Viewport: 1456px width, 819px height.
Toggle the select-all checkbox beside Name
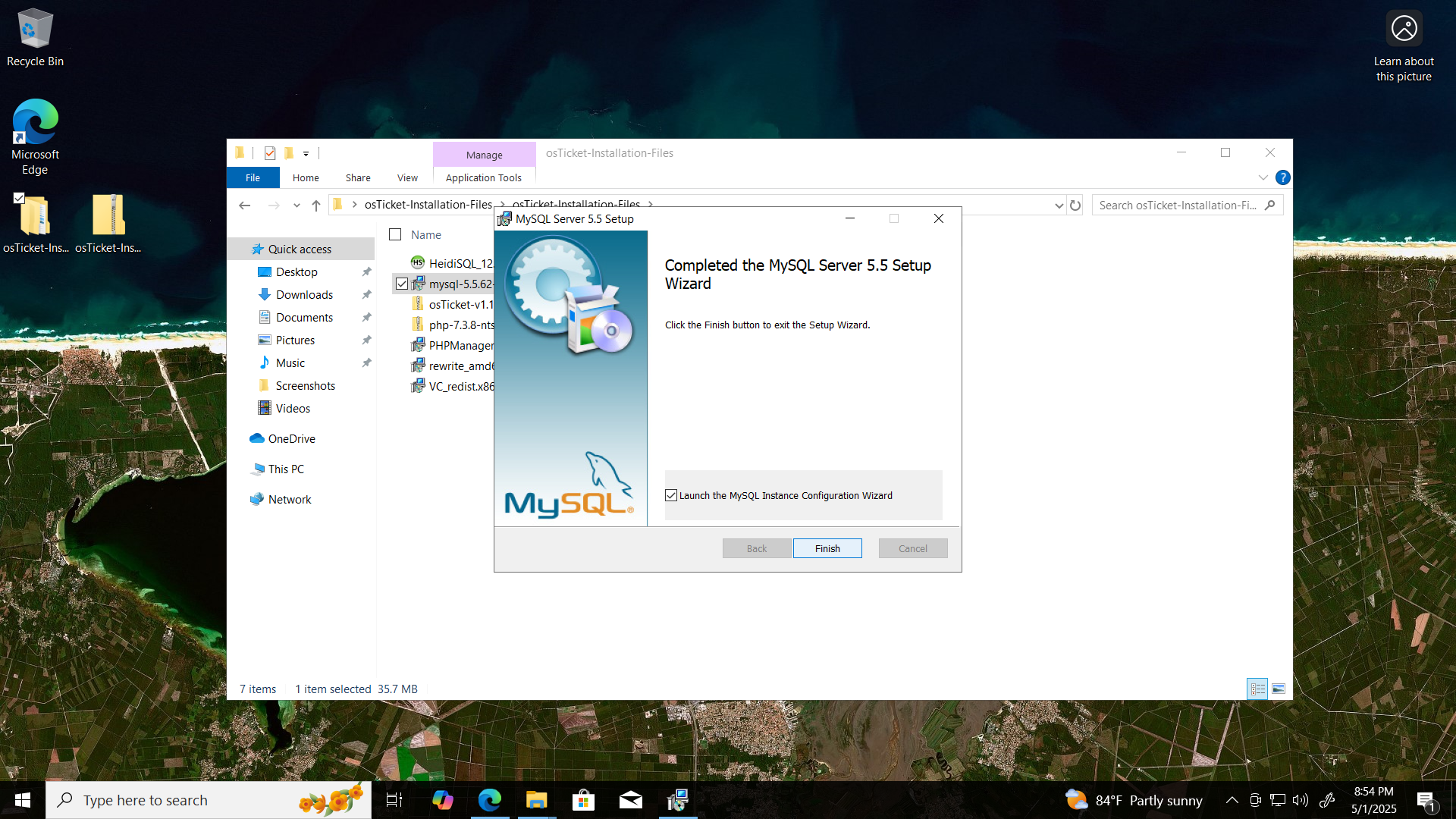coord(395,234)
